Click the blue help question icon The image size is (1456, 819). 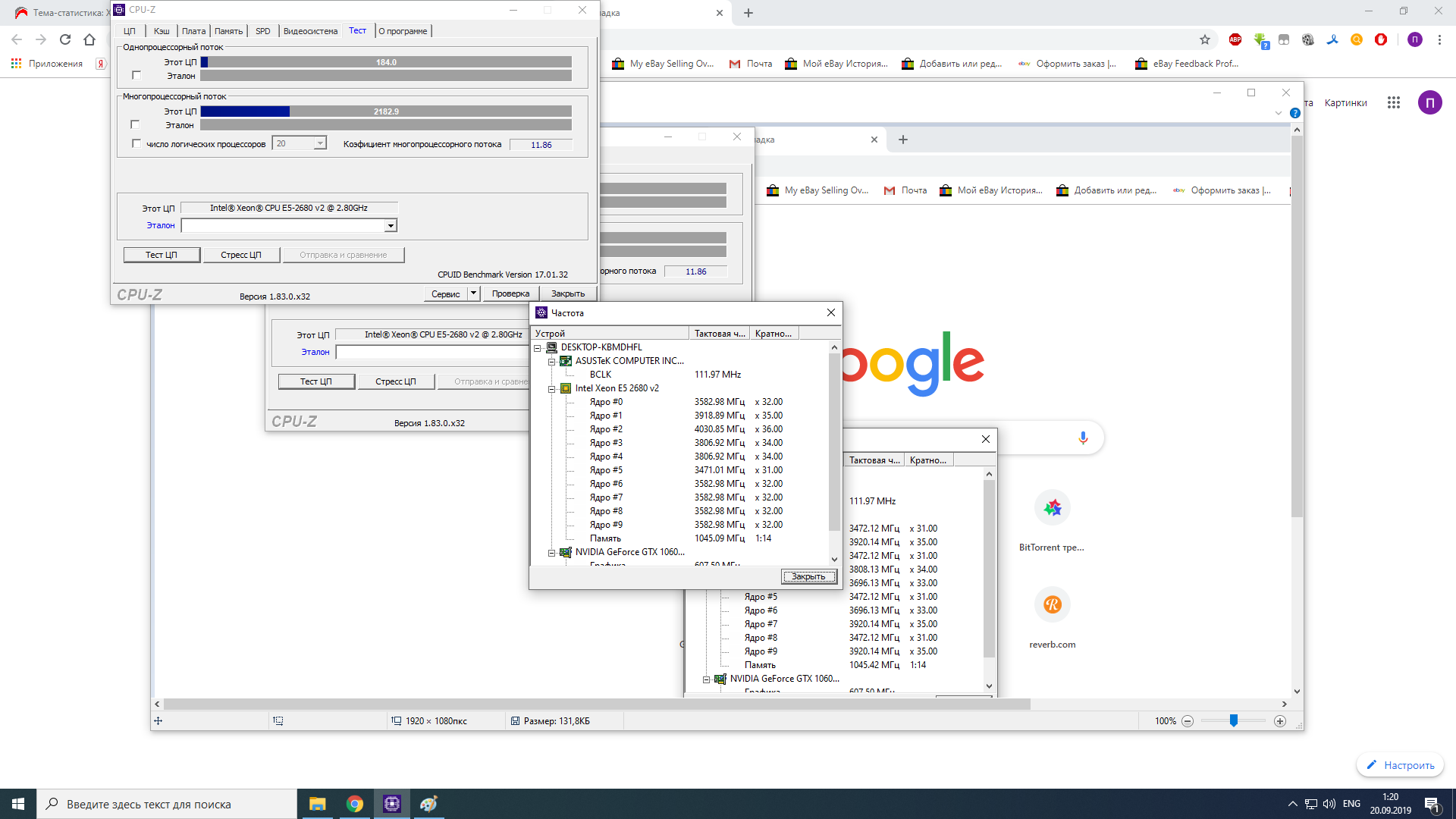(x=1295, y=113)
